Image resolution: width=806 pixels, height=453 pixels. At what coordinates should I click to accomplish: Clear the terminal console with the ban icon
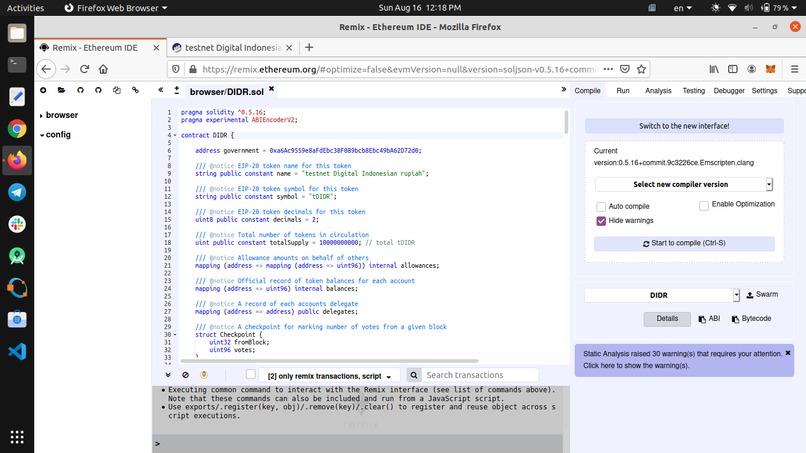click(x=186, y=375)
